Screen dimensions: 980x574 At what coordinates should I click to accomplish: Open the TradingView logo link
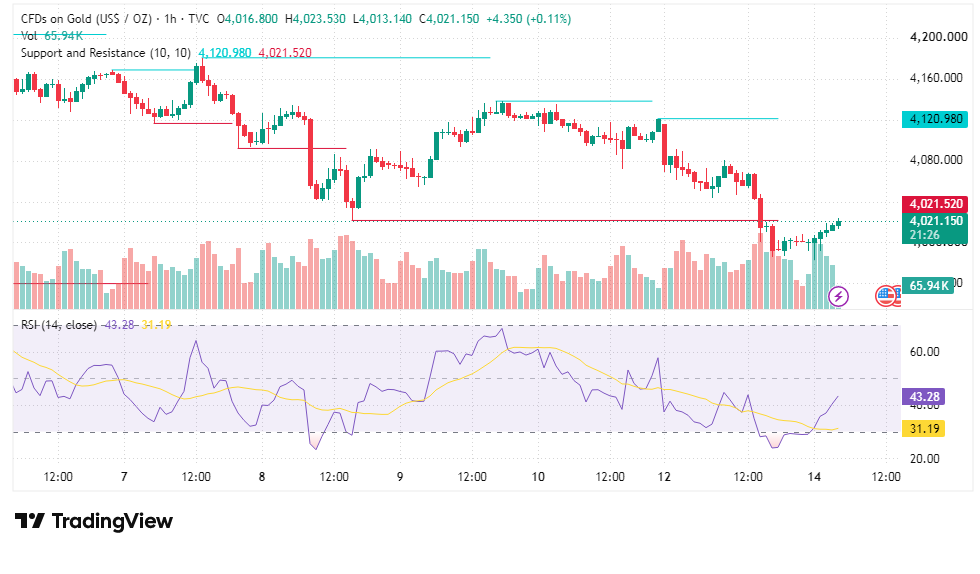pos(94,521)
